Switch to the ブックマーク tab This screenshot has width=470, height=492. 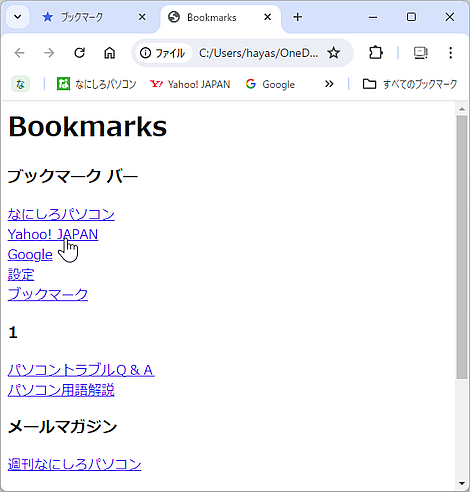coord(82,17)
